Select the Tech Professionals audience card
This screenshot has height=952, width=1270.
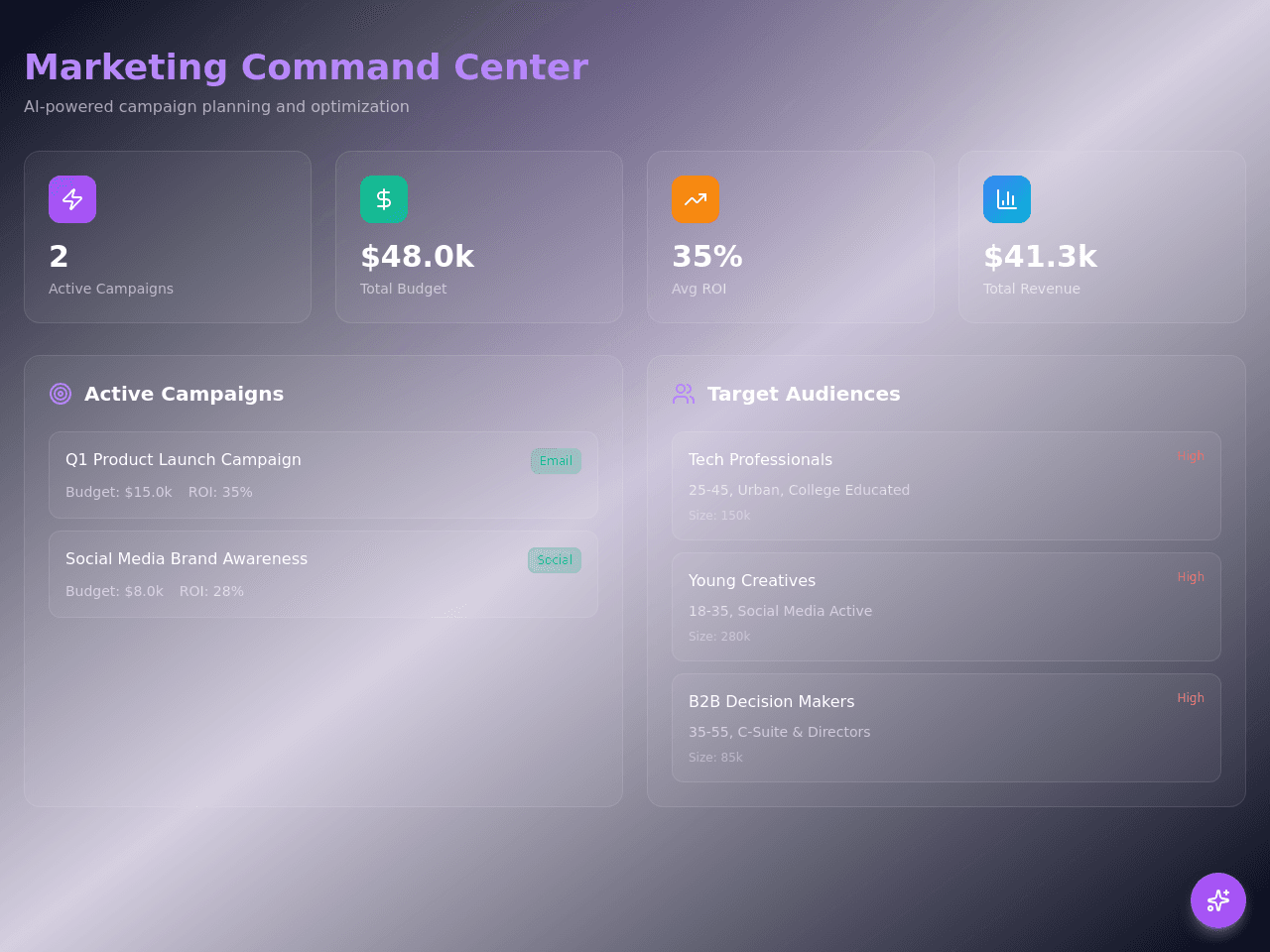pos(947,486)
